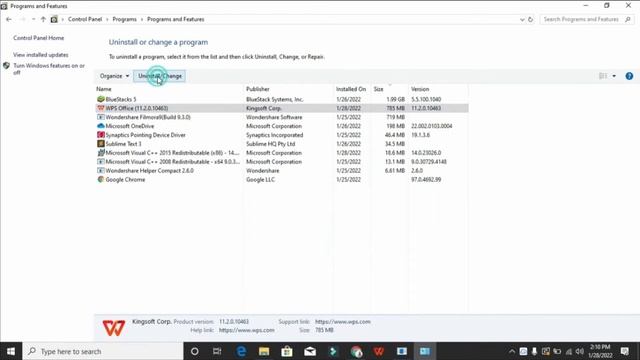Open help with the blue question mark
The width and height of the screenshot is (640, 360).
click(629, 76)
